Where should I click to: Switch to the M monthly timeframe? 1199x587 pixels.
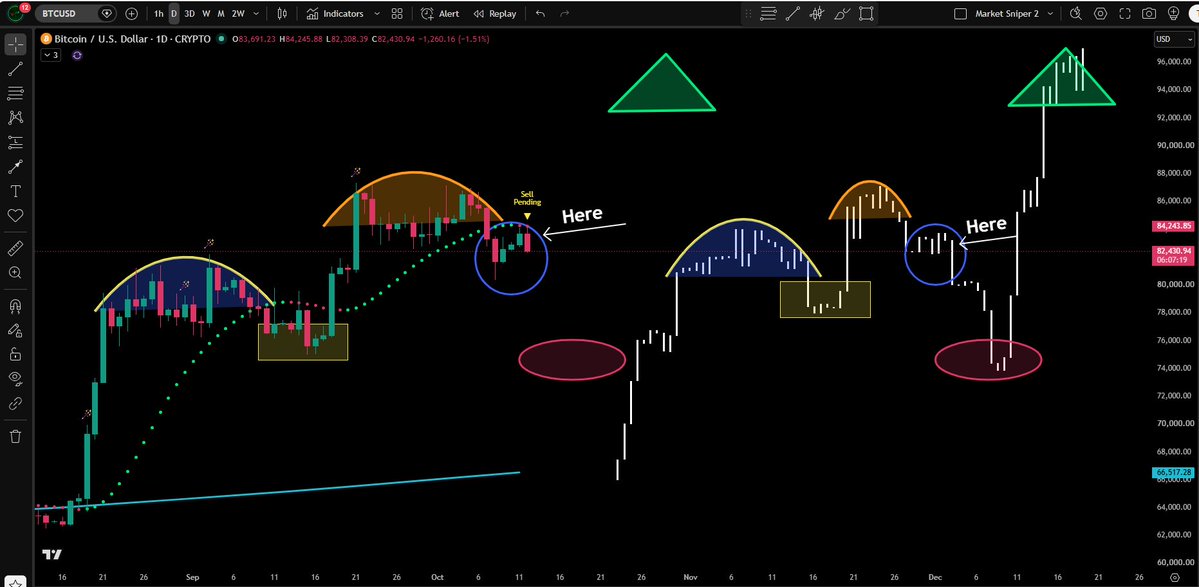[221, 14]
